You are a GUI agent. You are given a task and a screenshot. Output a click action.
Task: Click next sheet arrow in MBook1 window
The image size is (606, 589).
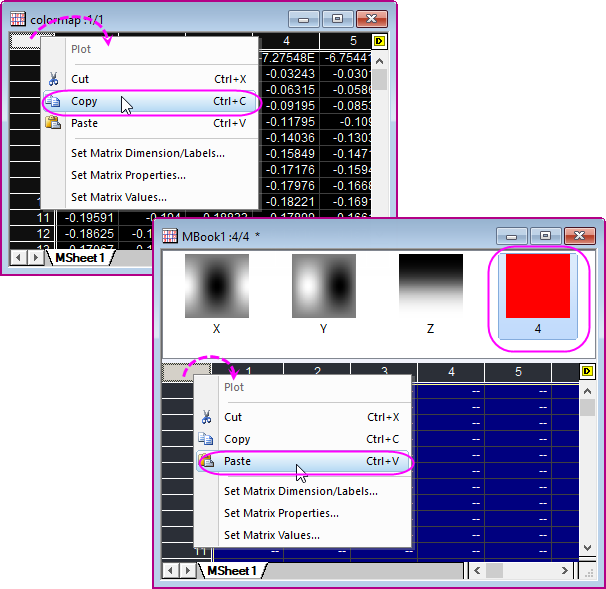point(187,570)
